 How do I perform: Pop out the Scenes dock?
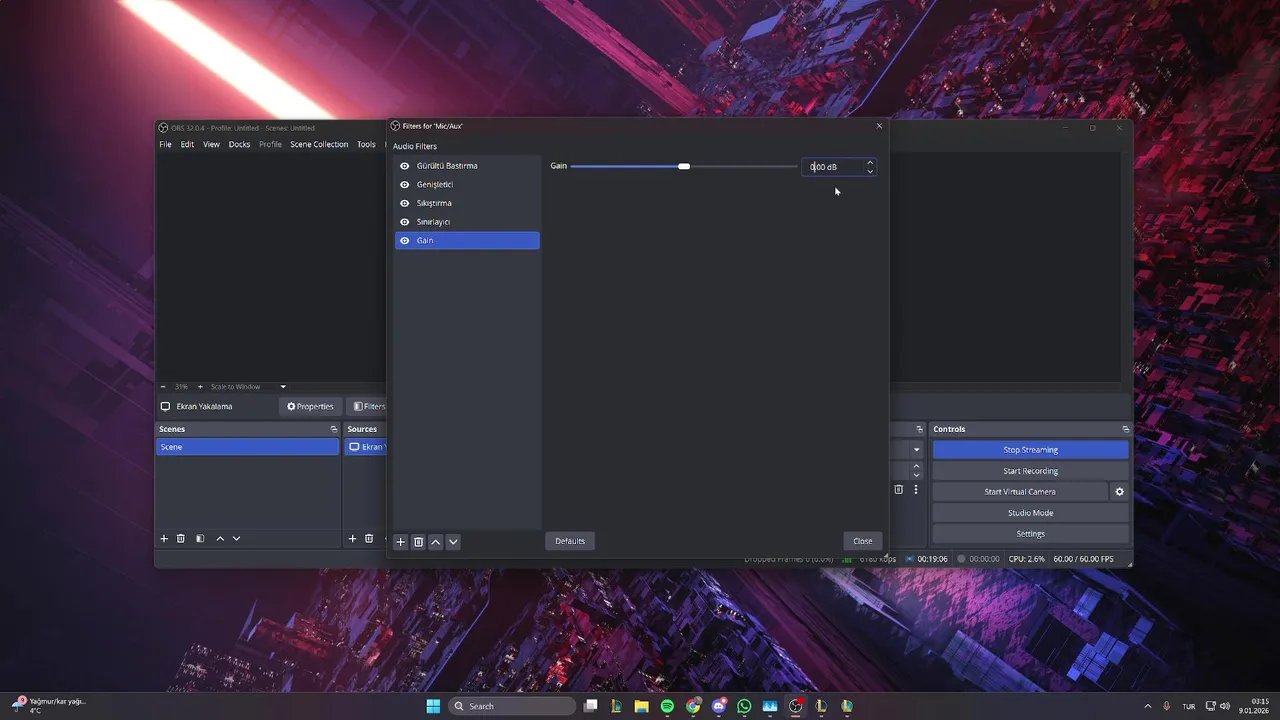coord(334,429)
